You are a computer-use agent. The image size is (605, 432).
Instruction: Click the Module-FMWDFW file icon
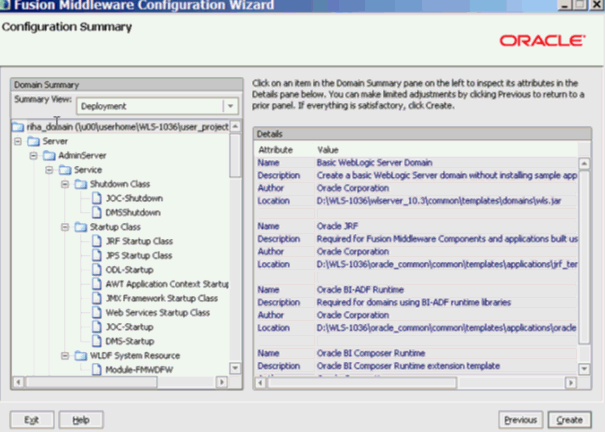point(97,370)
